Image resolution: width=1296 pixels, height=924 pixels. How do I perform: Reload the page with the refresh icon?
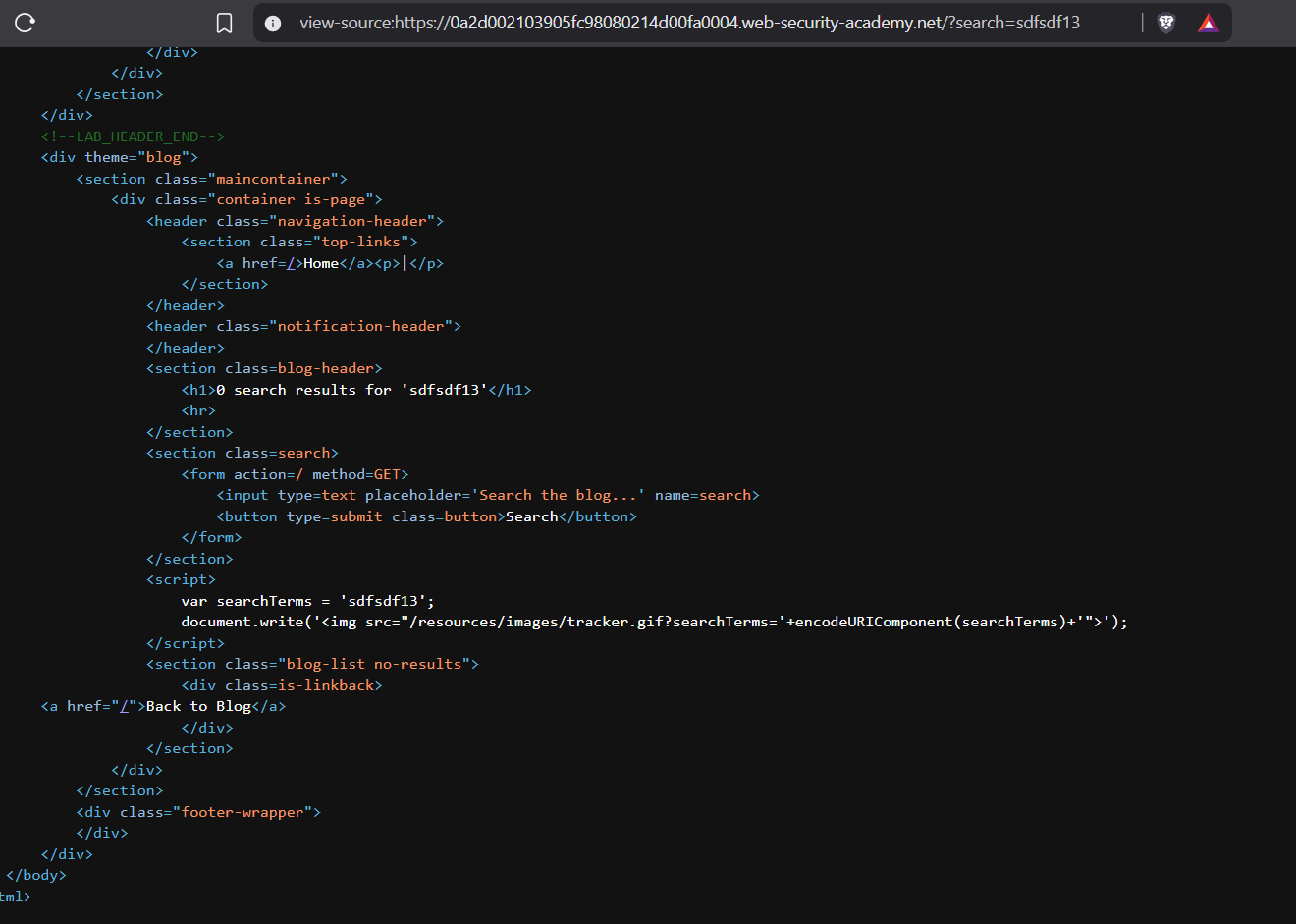(x=26, y=23)
